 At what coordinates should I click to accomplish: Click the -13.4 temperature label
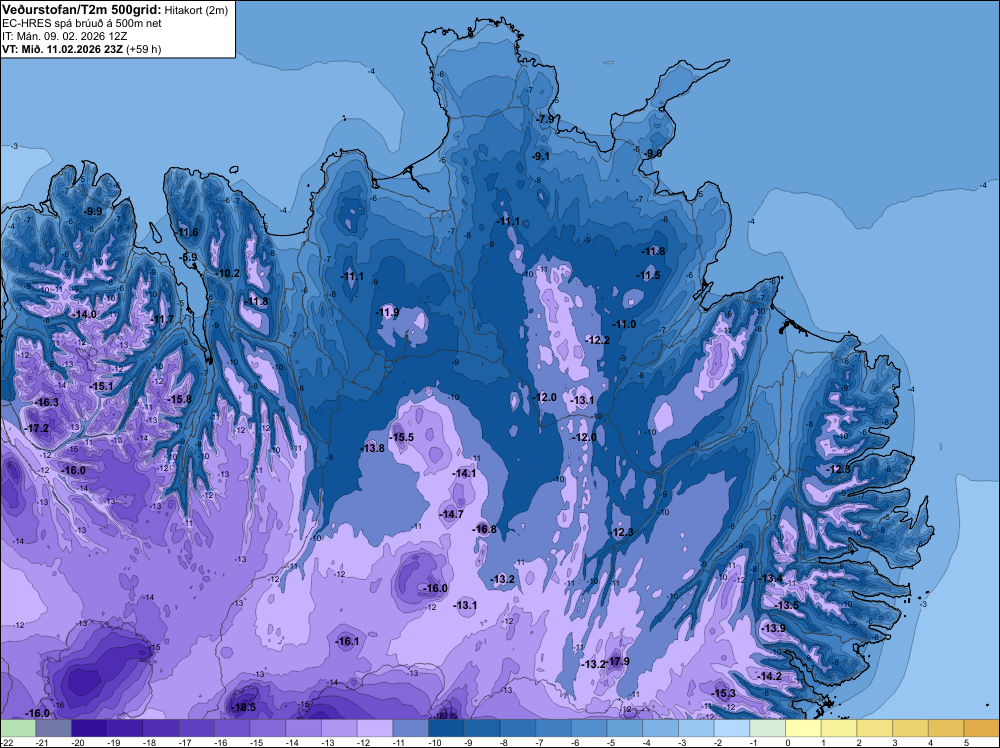(x=770, y=578)
